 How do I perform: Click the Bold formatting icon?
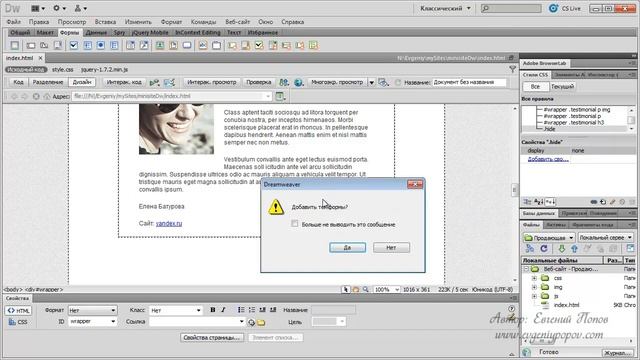coord(213,310)
